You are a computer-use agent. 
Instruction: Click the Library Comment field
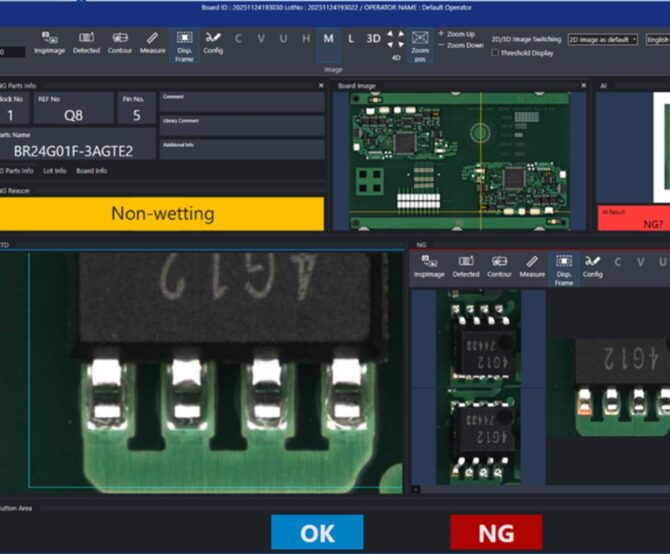pos(242,126)
